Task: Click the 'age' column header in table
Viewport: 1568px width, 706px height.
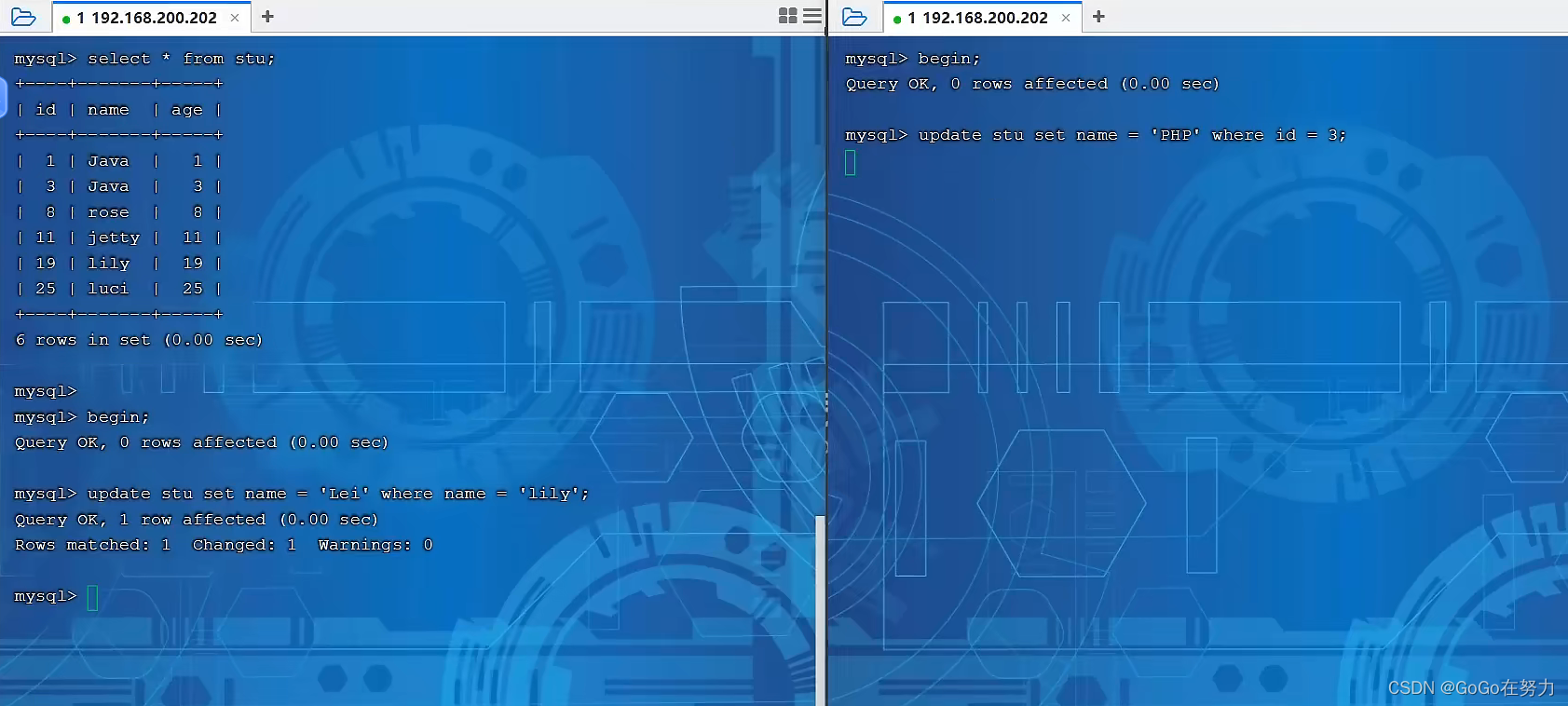Action: (186, 110)
